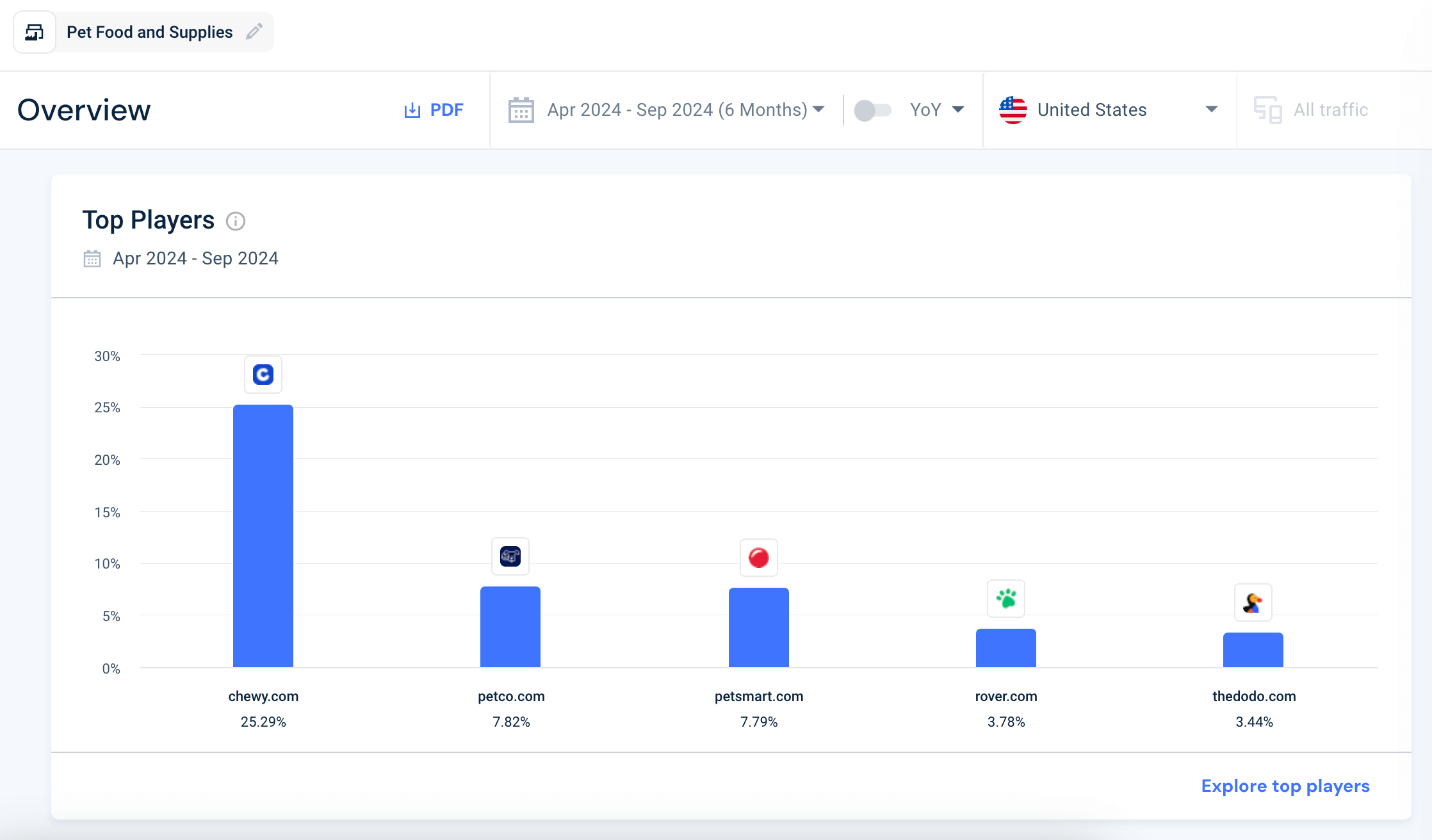Select the Overview menu section

[x=84, y=109]
